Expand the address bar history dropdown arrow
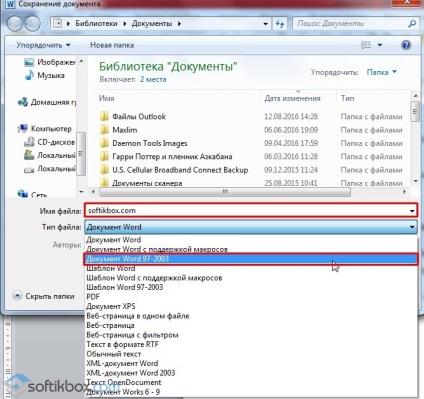Viewport: 424px width, 399px height. point(266,24)
